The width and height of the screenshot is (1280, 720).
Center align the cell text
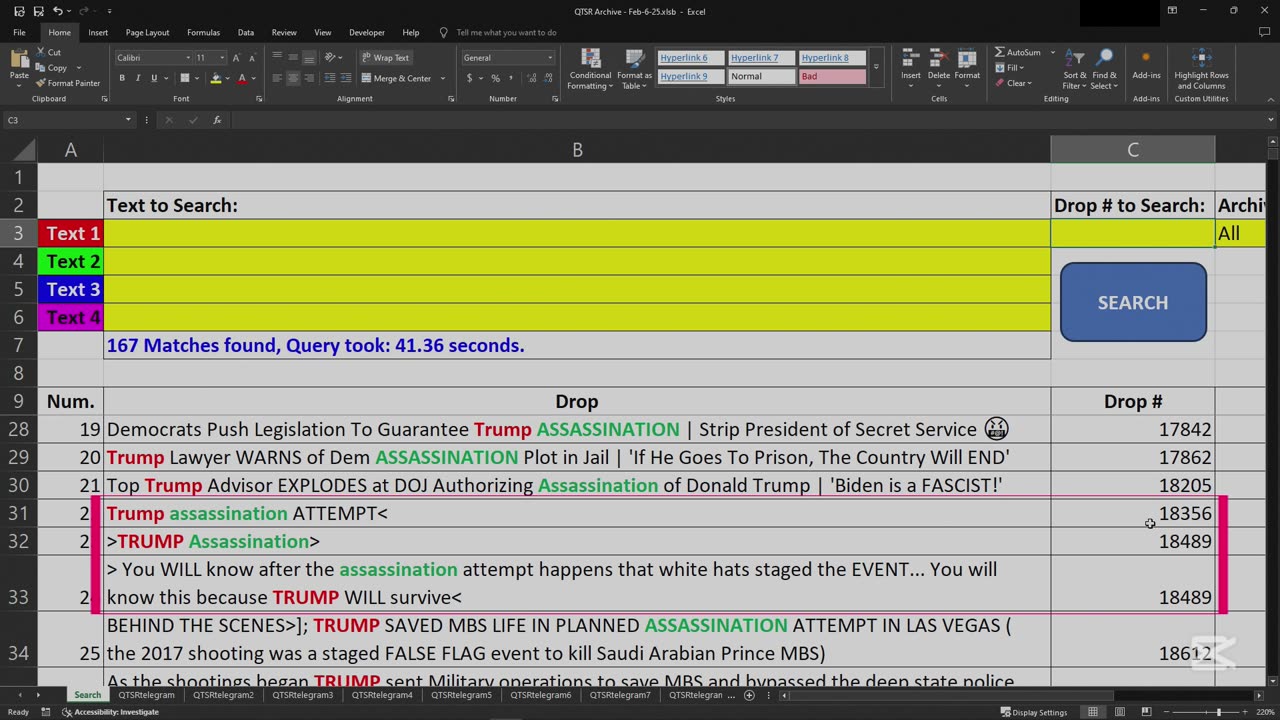tap(293, 78)
